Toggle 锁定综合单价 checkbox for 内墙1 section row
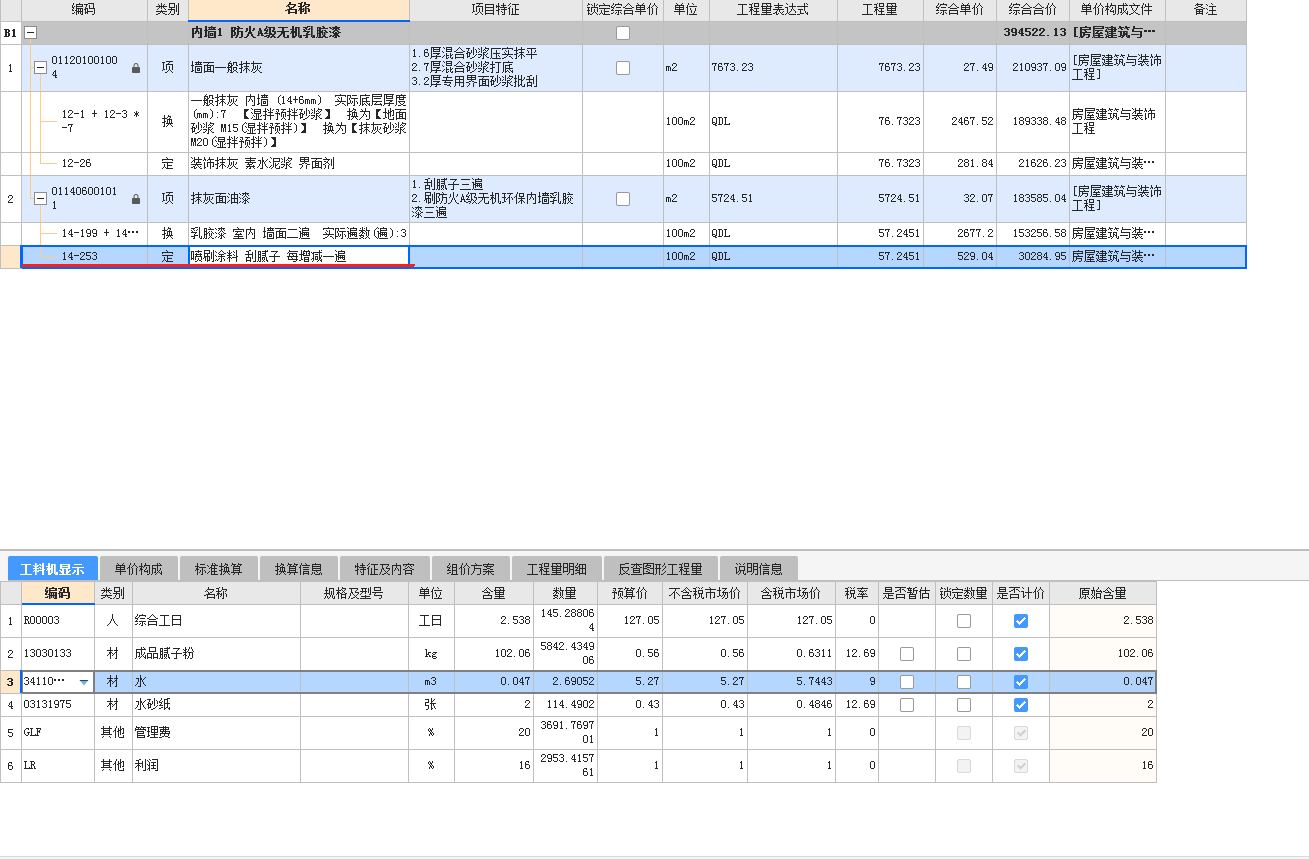 point(623,33)
